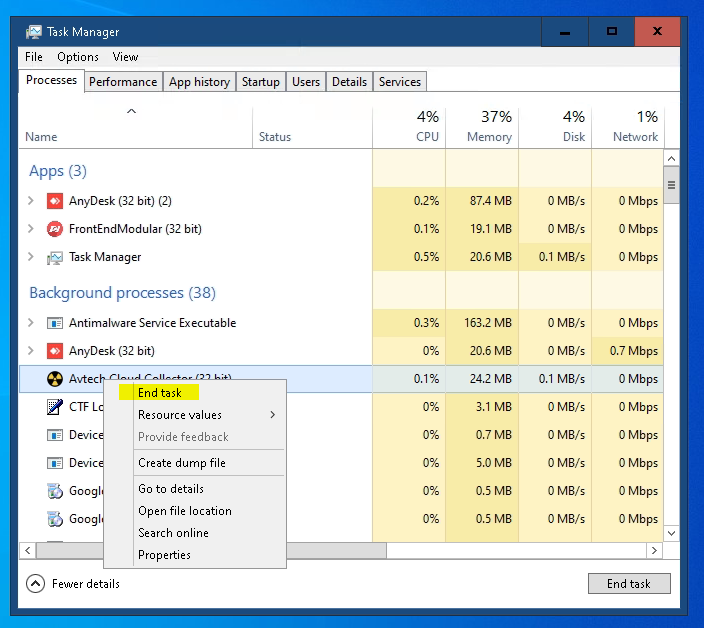Click the background AnyDesk (32 bit) icon

(x=55, y=351)
